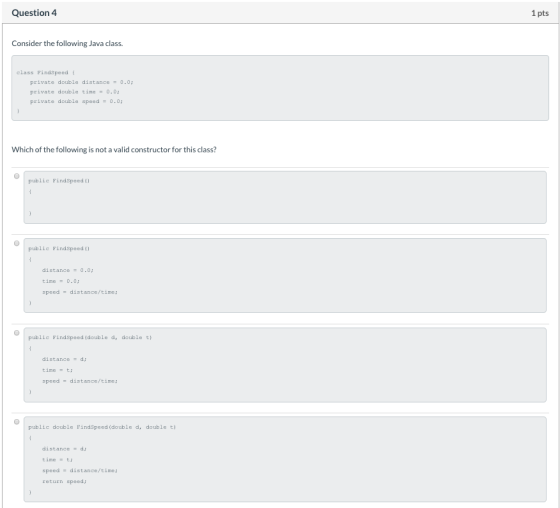Click 'time = t;' line in third answer
Screen dimensions: 560x508
point(57,370)
